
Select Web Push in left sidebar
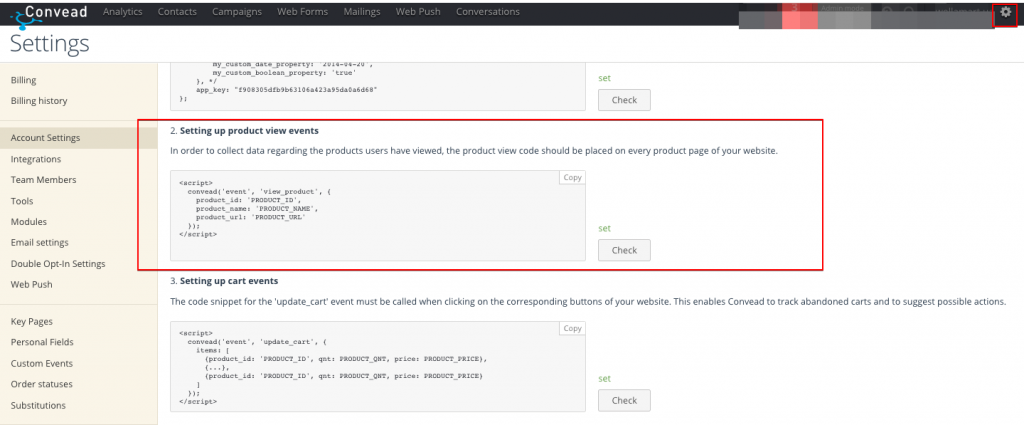(x=31, y=285)
